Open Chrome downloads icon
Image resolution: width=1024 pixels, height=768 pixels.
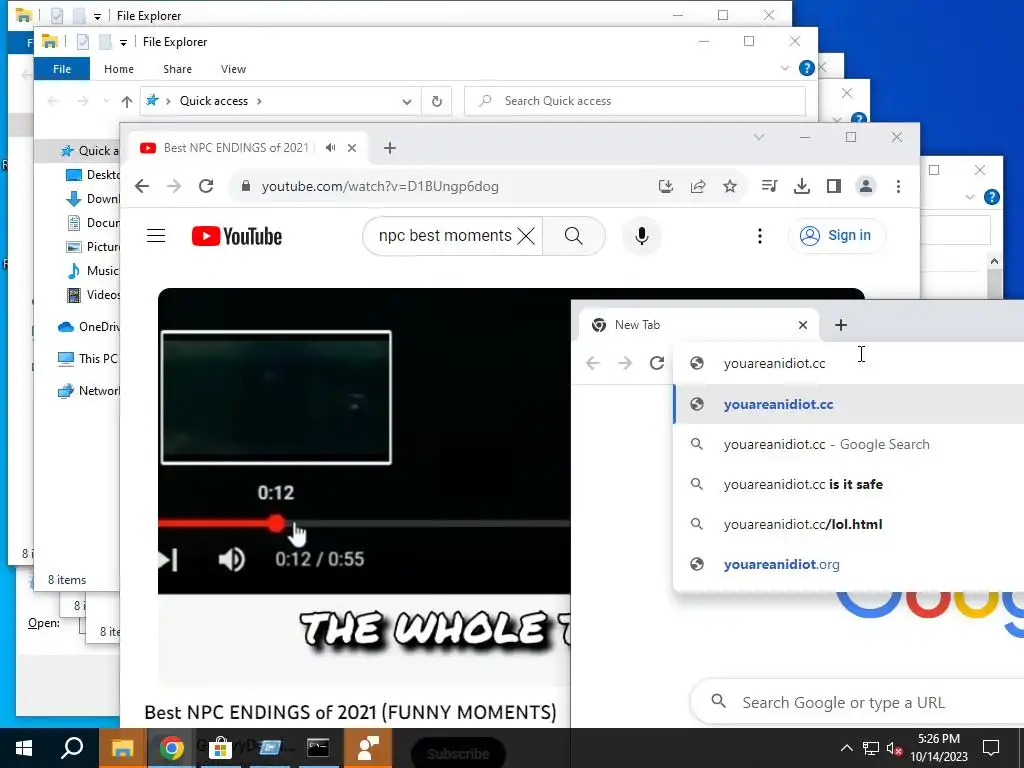(801, 186)
